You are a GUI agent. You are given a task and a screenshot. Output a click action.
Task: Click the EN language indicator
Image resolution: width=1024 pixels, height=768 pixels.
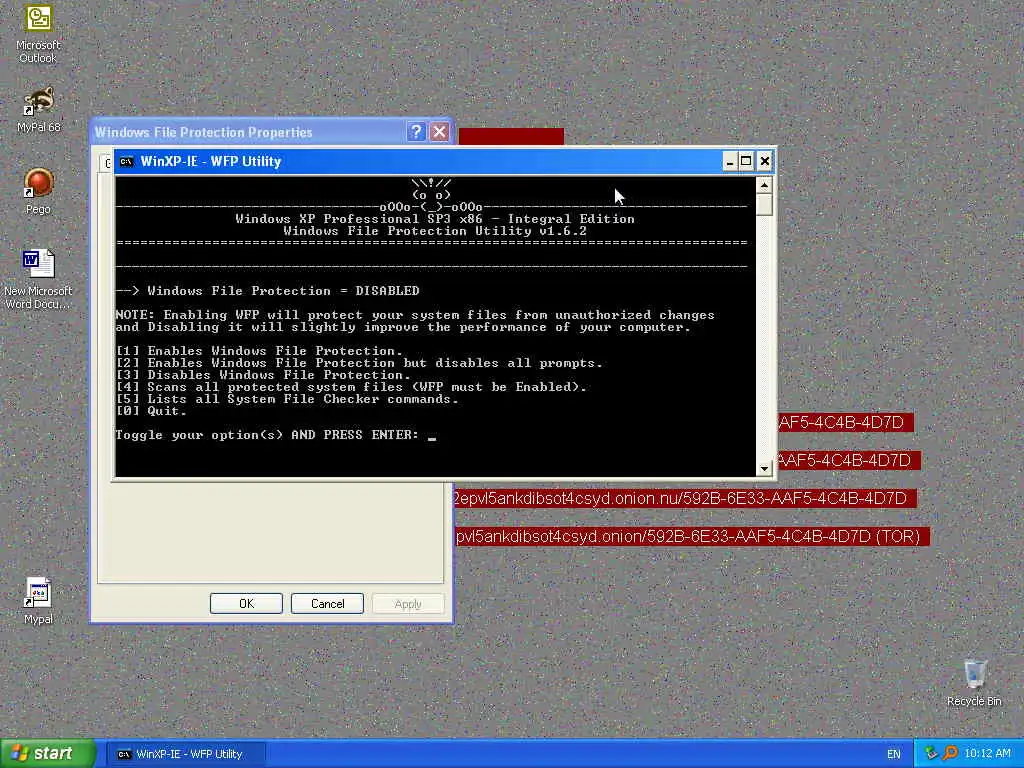tap(893, 754)
